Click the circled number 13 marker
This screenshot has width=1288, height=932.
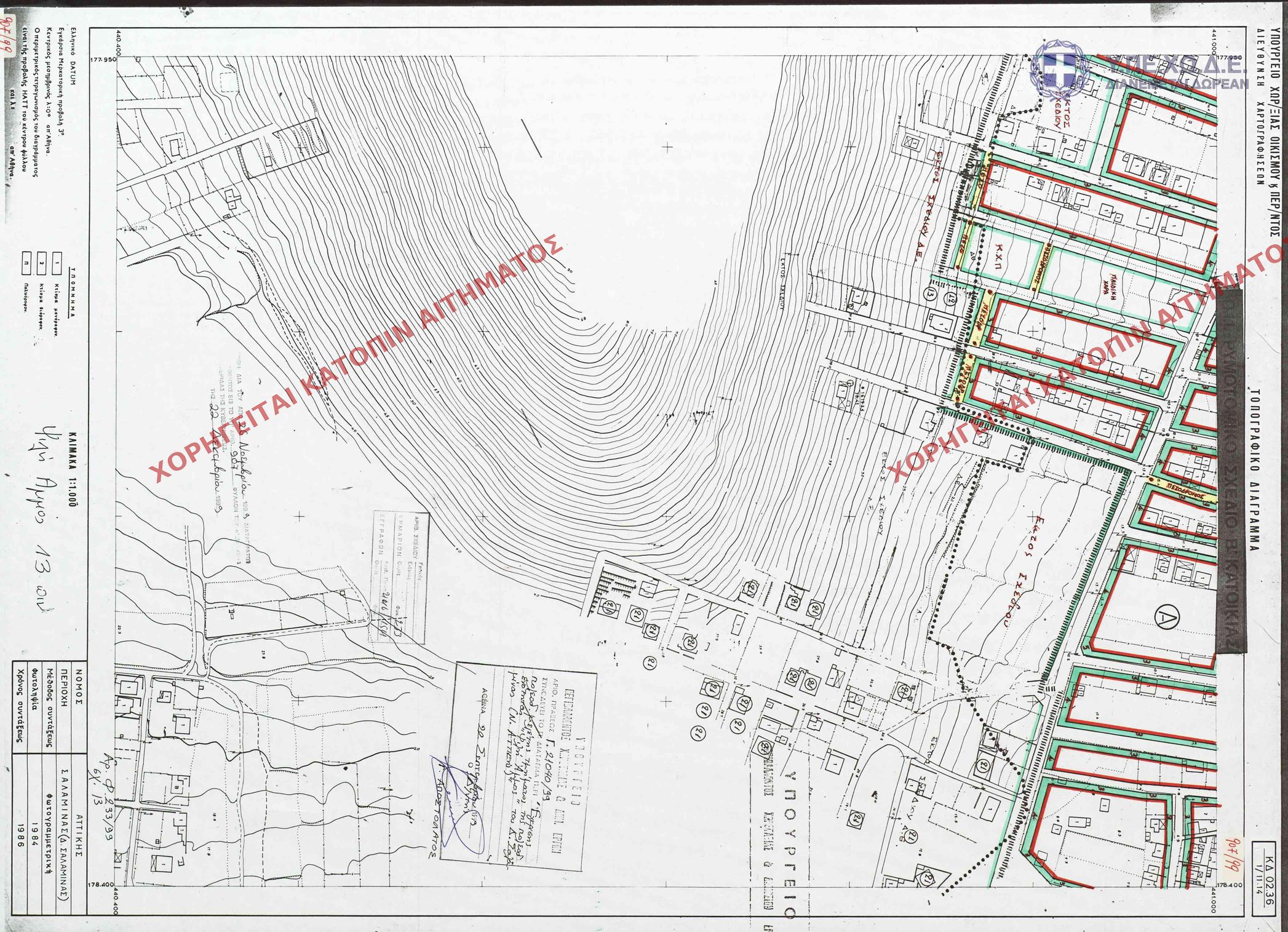tap(931, 295)
